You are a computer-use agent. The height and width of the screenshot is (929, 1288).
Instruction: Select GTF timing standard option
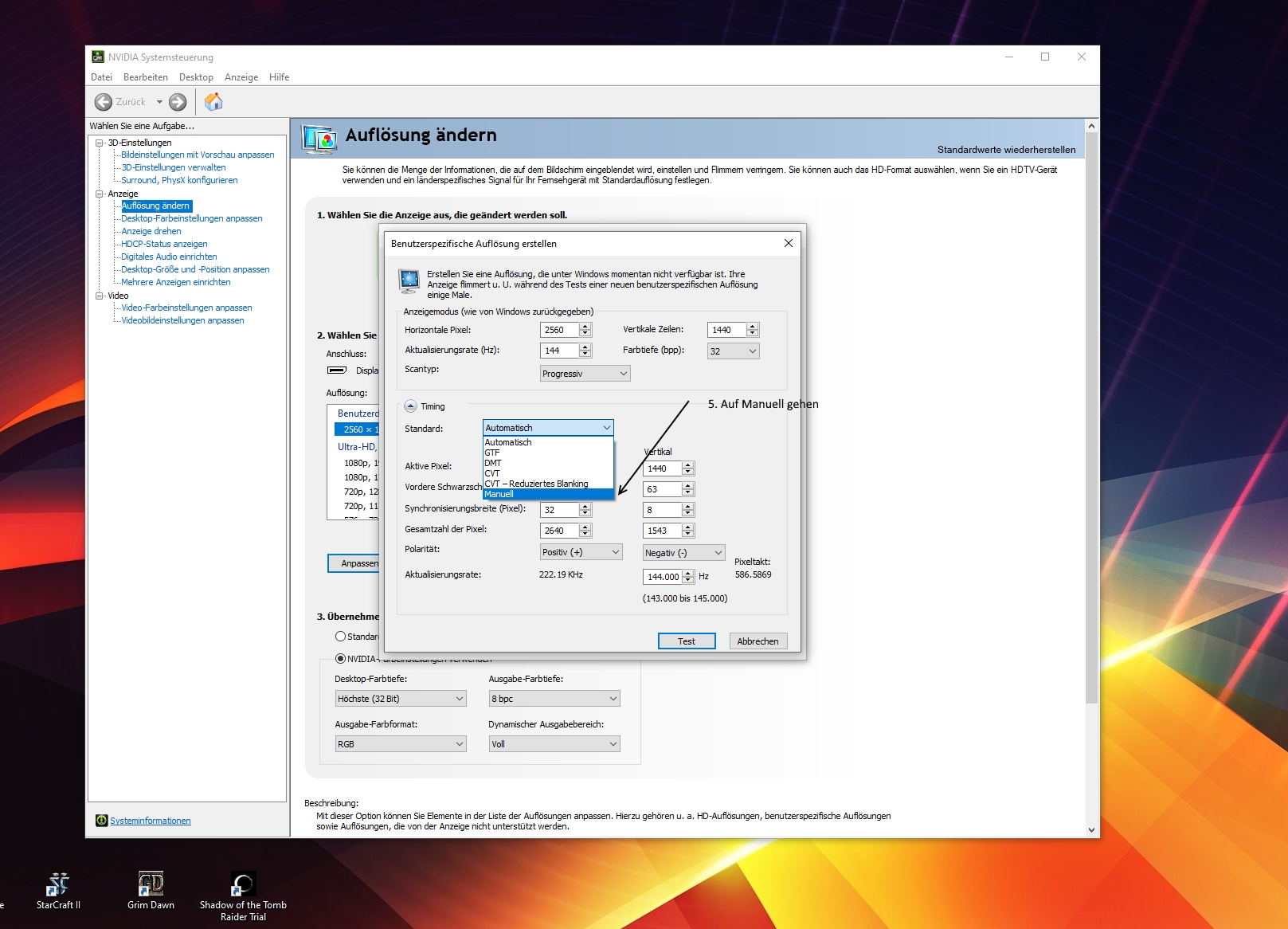(549, 453)
